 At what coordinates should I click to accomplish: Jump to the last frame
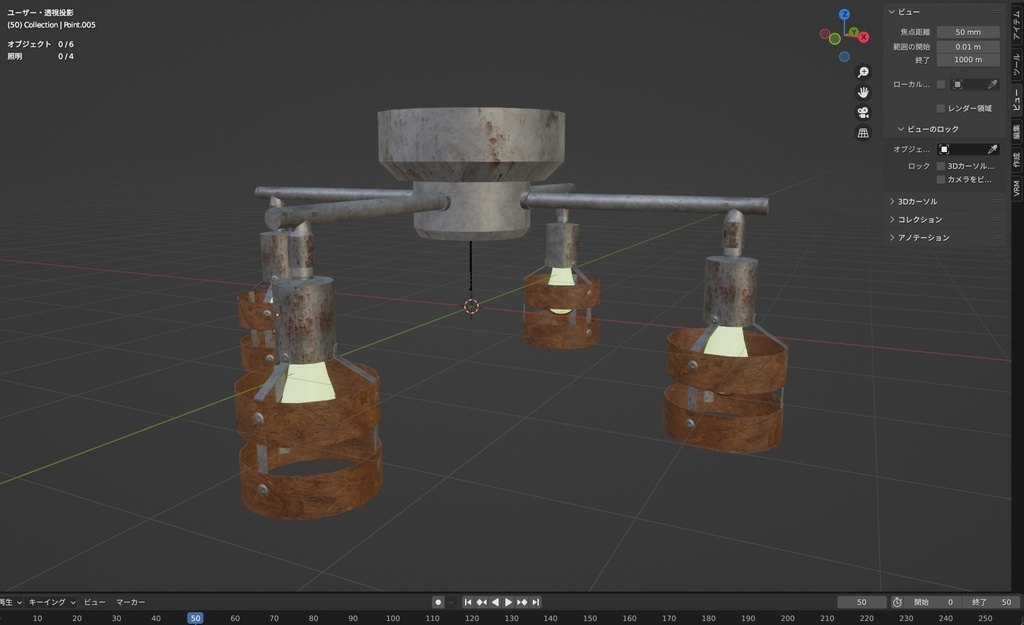coord(536,602)
